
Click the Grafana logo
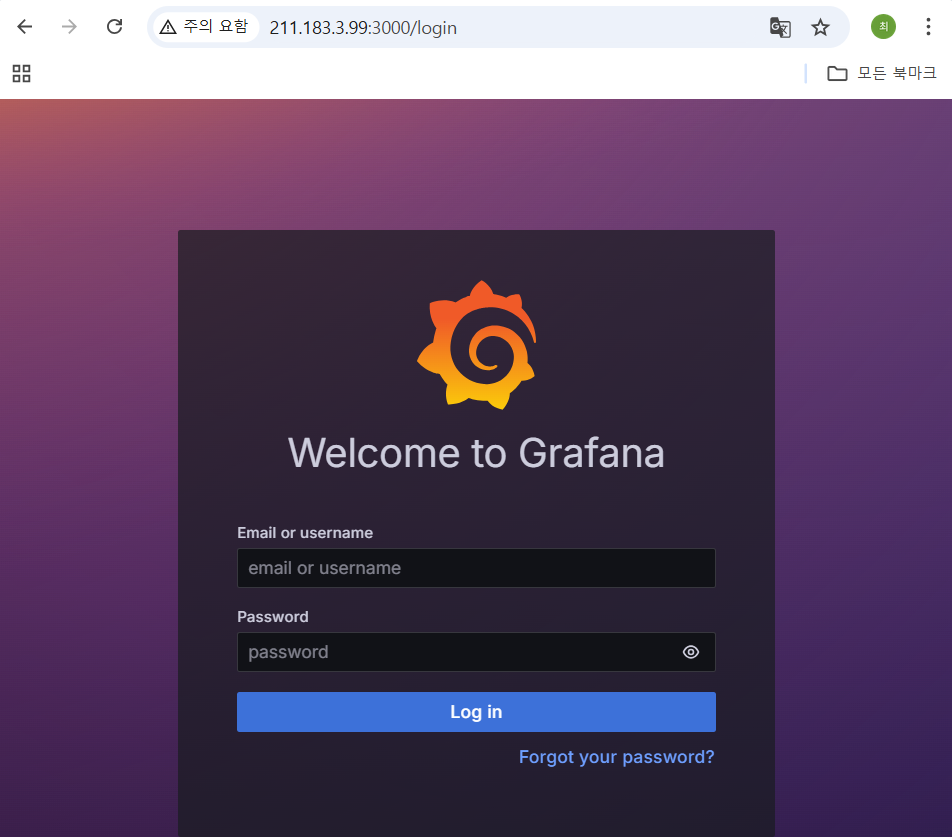pyautogui.click(x=477, y=345)
